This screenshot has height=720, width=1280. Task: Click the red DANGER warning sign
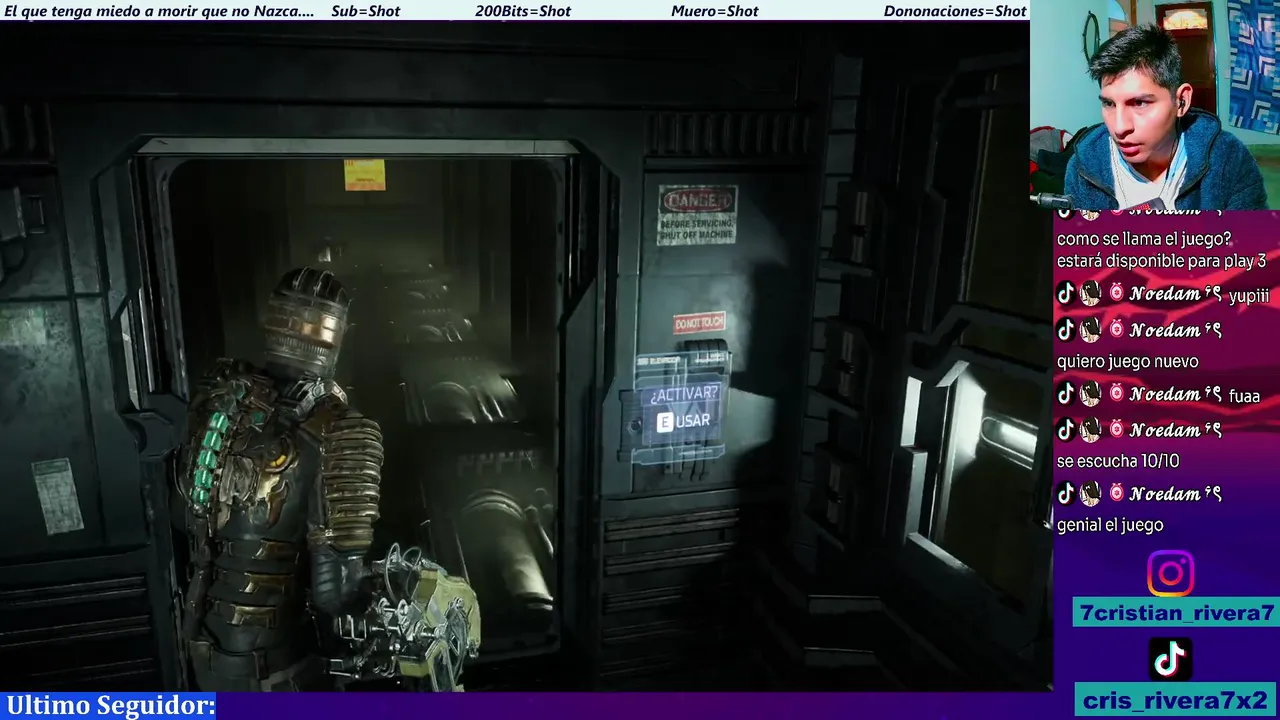coord(697,214)
